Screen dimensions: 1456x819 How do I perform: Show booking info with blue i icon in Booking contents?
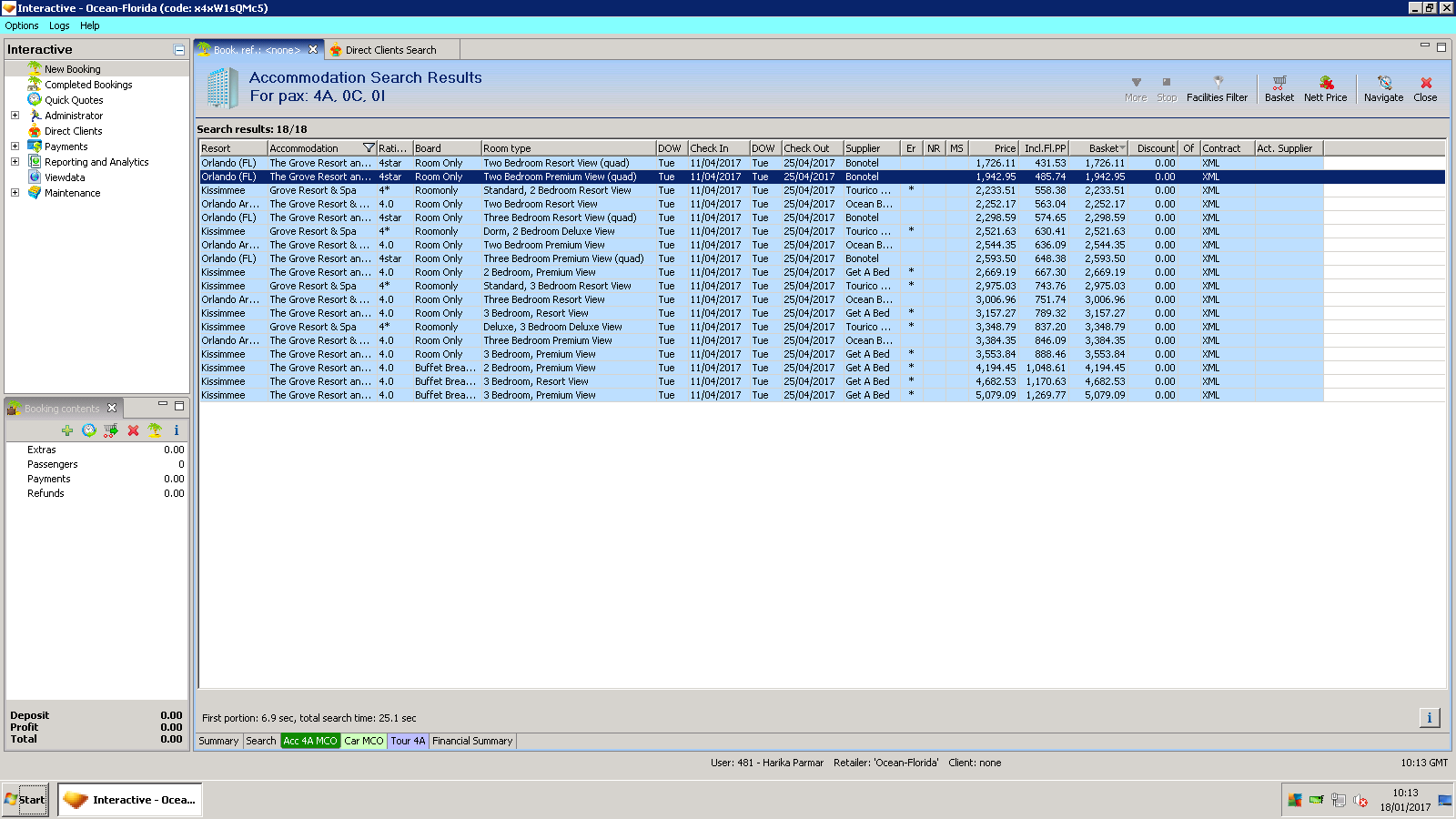click(177, 430)
